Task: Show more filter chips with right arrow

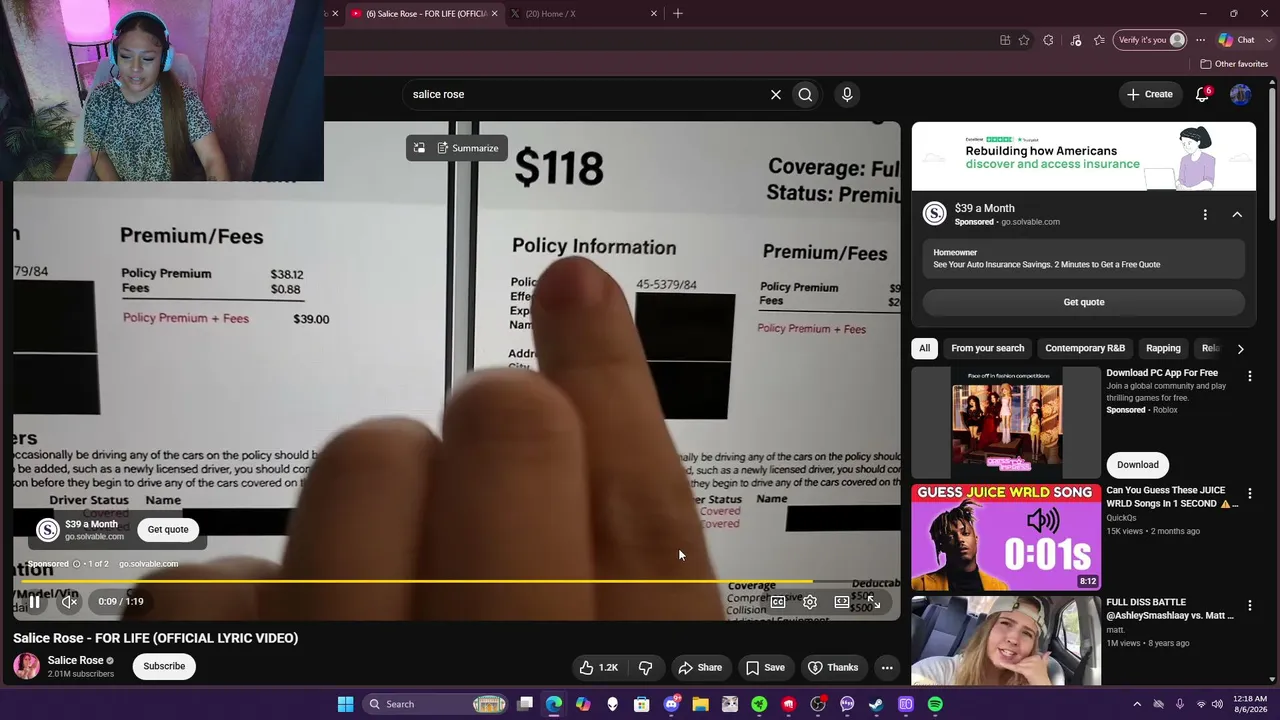Action: pos(1240,349)
